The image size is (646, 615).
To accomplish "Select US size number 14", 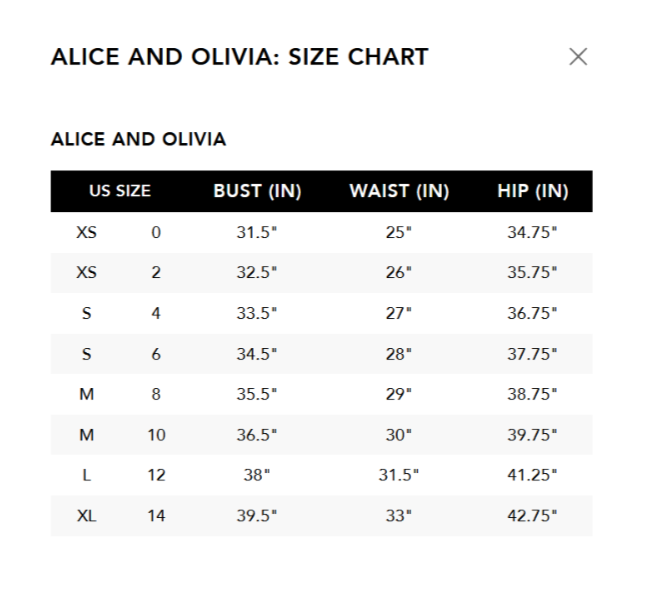I will [156, 516].
